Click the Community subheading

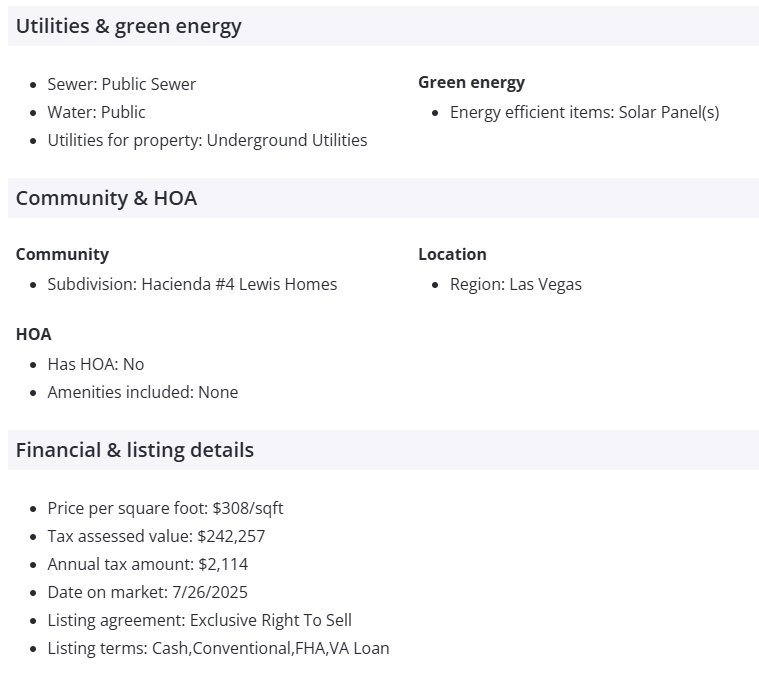coord(62,254)
